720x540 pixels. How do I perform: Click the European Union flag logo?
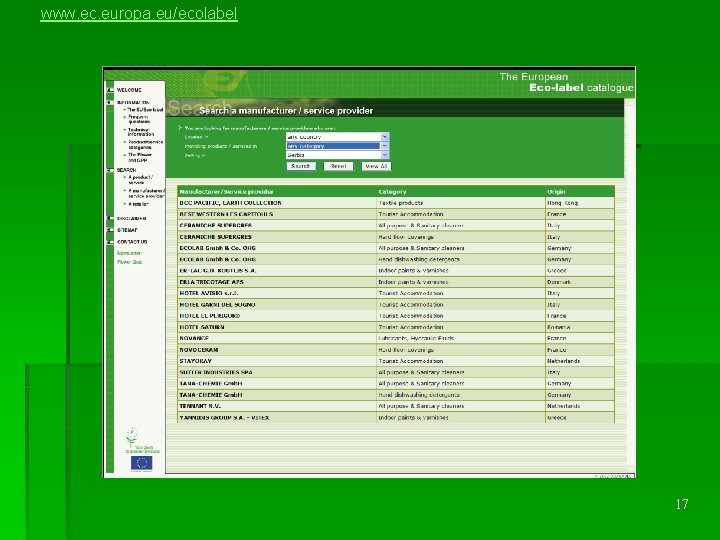click(x=141, y=463)
